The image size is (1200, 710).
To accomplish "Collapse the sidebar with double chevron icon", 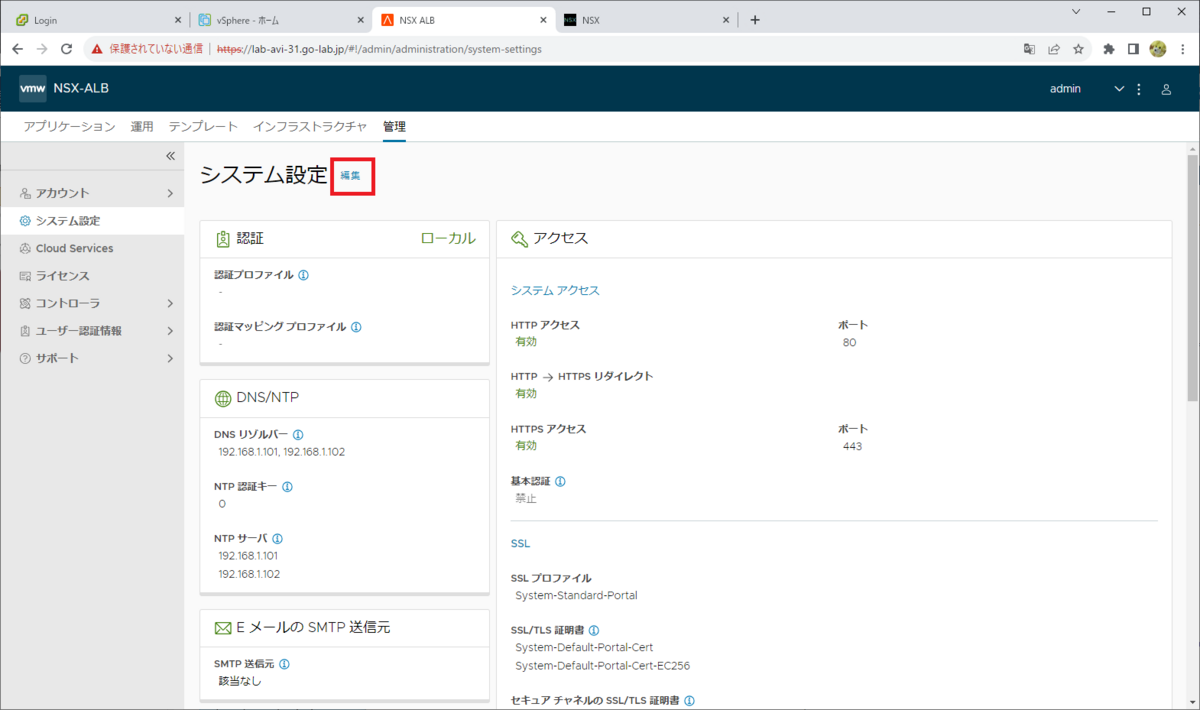I will click(x=170, y=156).
